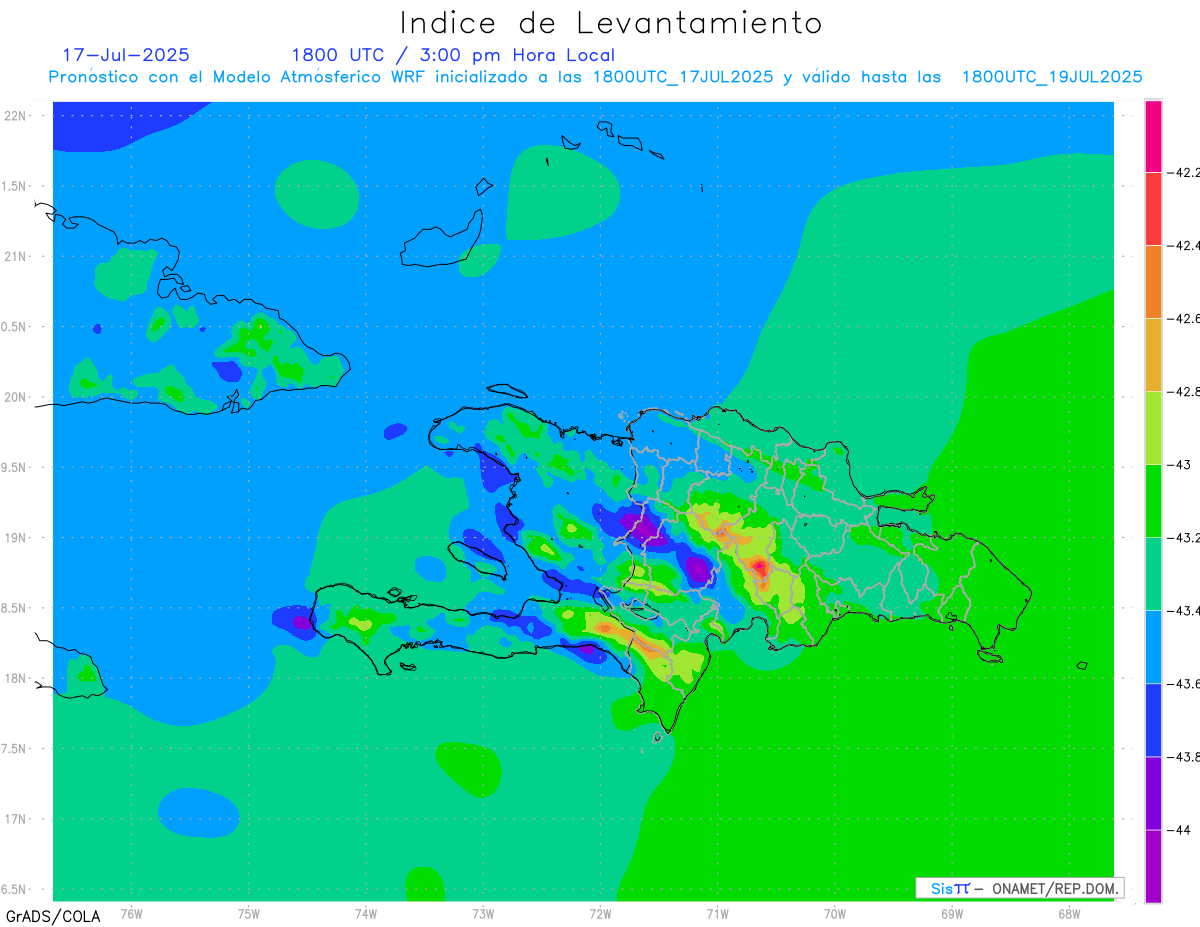Choose the royal blue legend swatch below -43.6
This screenshot has height=927, width=1200.
[1153, 719]
